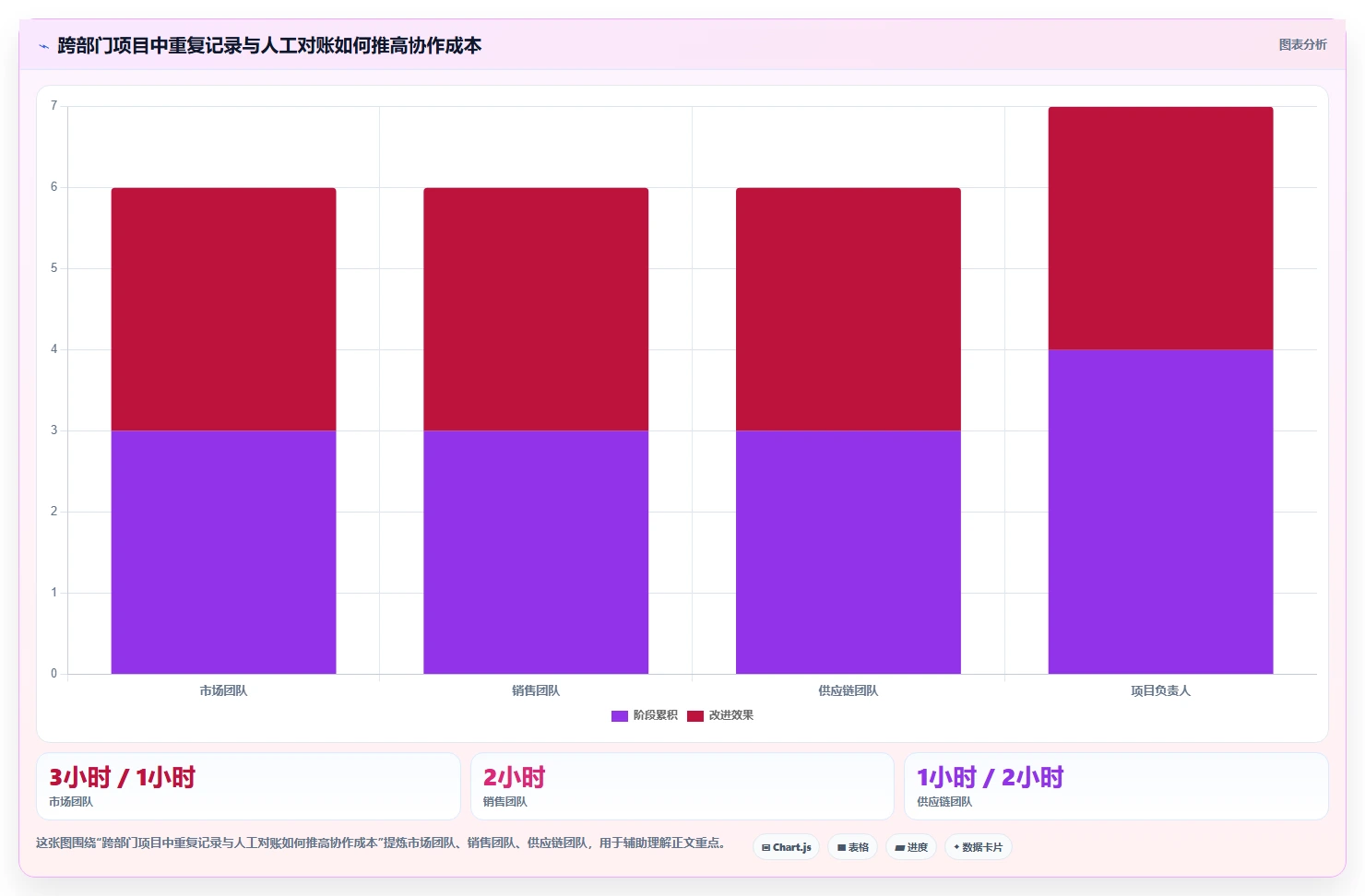Viewport: 1365px width, 896px height.
Task: Click the red bar segment for 销售团队
Action: [x=536, y=309]
